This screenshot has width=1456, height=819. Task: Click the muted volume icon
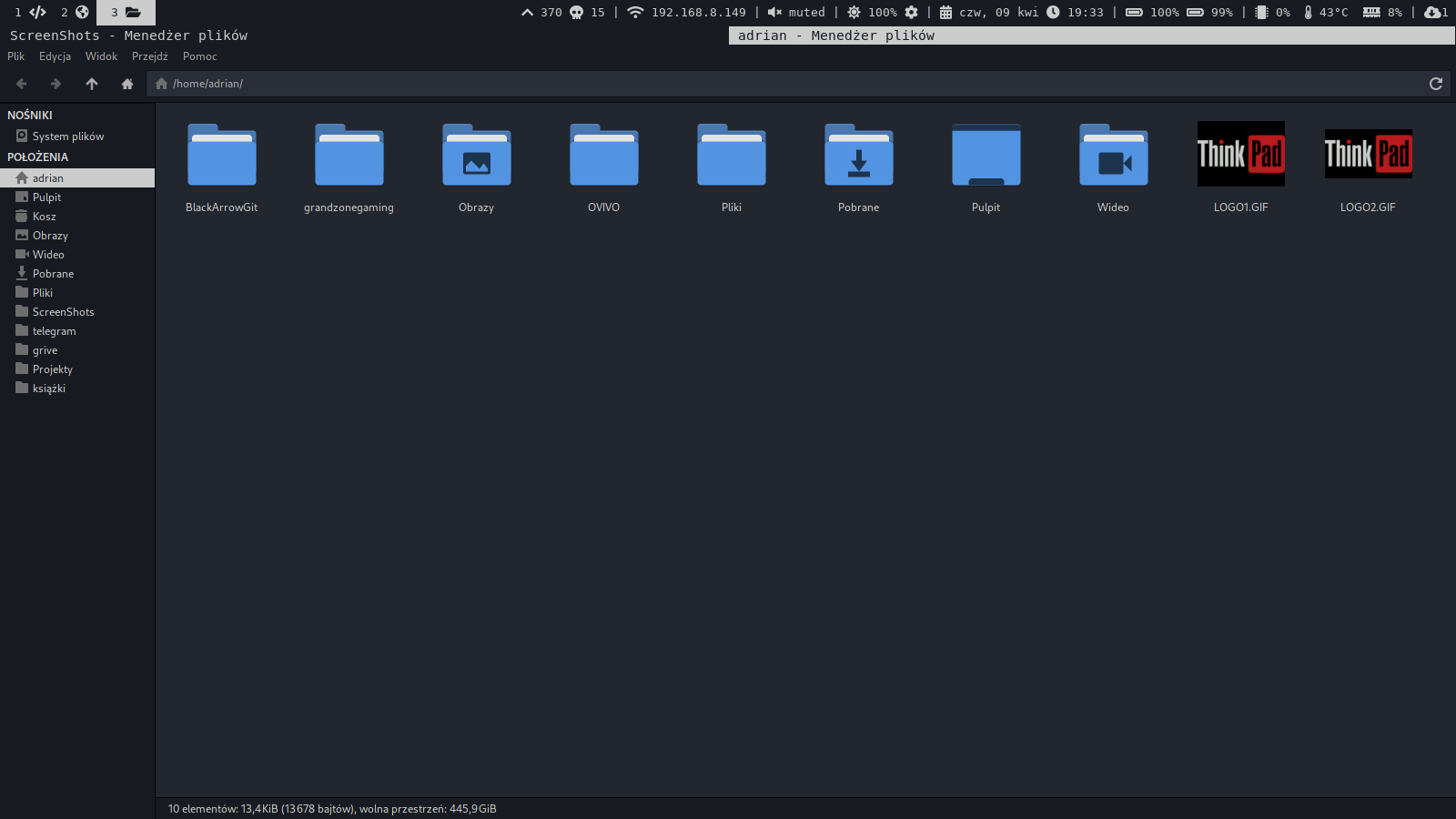(x=774, y=12)
